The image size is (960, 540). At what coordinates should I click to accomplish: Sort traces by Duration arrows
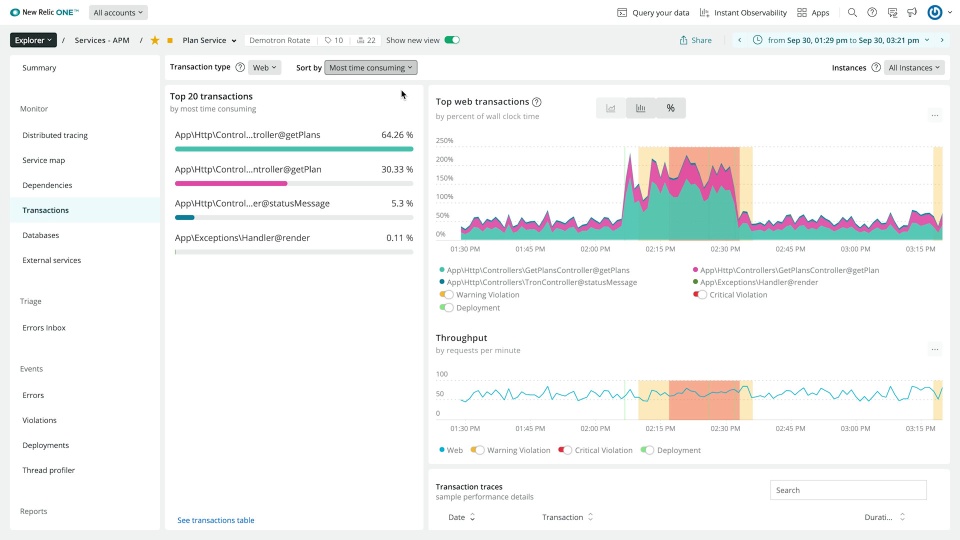click(902, 517)
